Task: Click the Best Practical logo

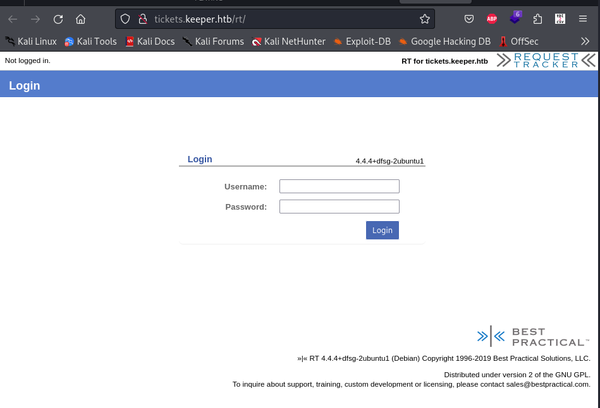Action: 532,335
